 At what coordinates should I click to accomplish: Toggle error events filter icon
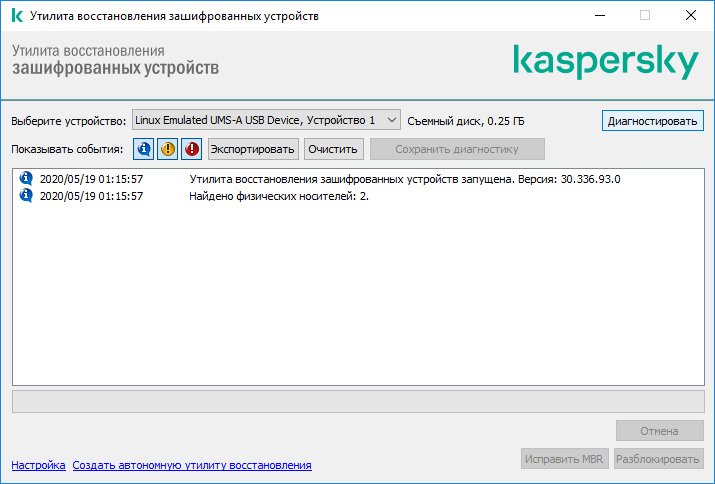(192, 149)
